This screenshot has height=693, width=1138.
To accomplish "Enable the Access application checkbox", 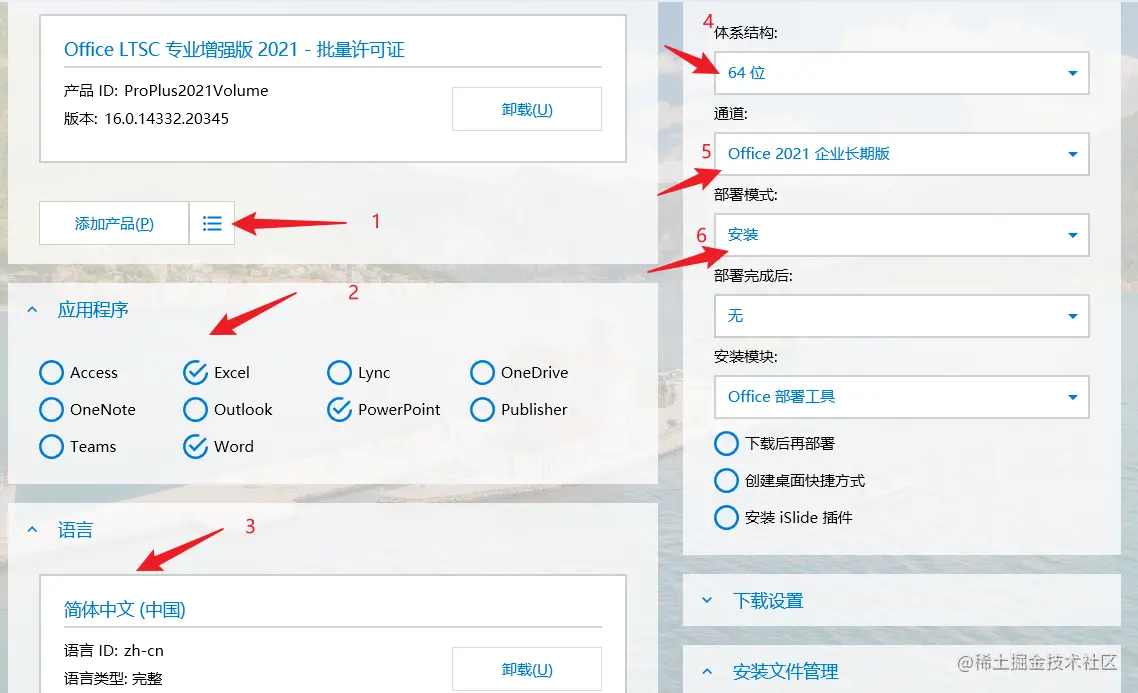I will [x=52, y=372].
